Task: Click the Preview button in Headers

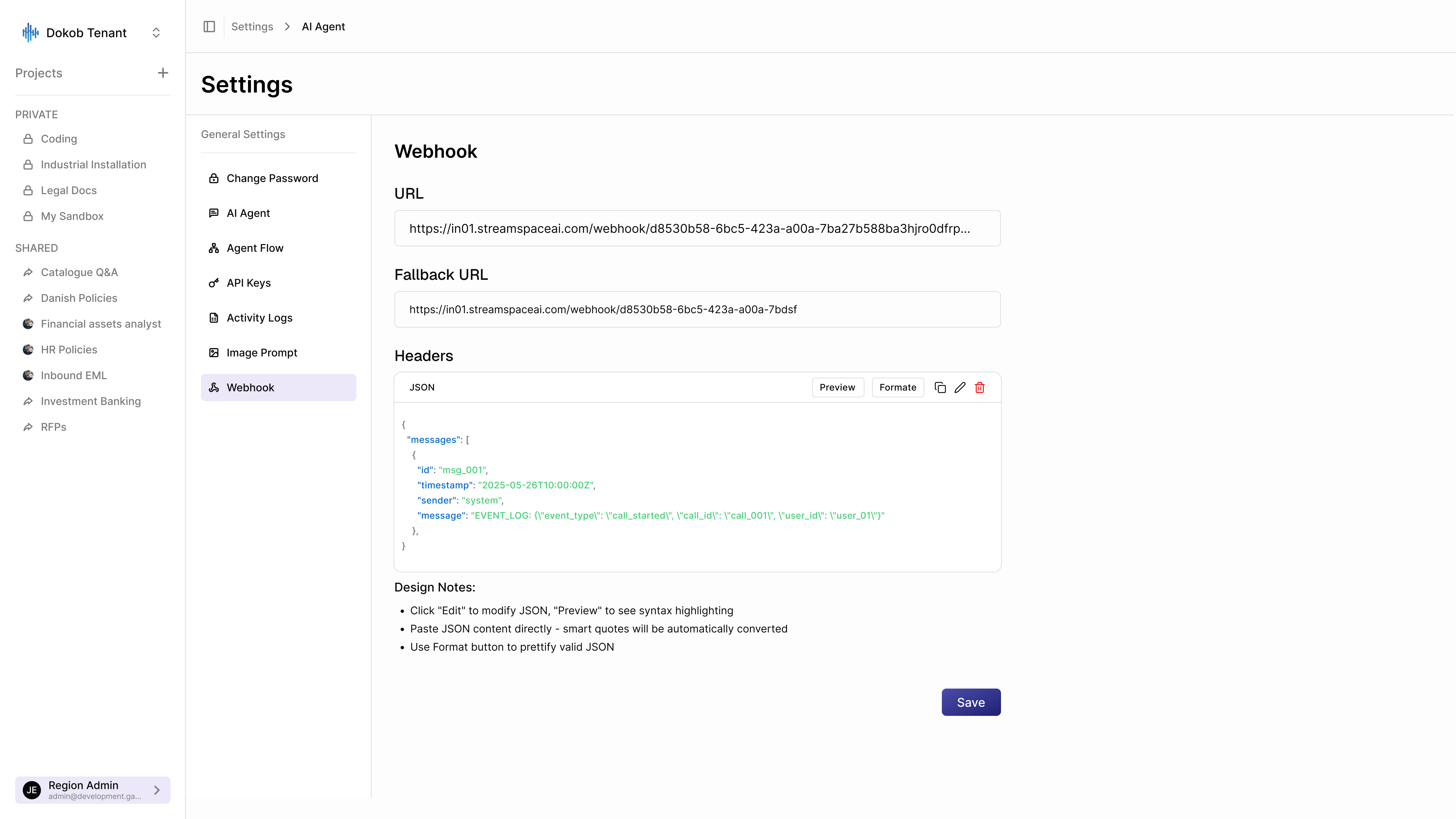Action: click(x=838, y=387)
